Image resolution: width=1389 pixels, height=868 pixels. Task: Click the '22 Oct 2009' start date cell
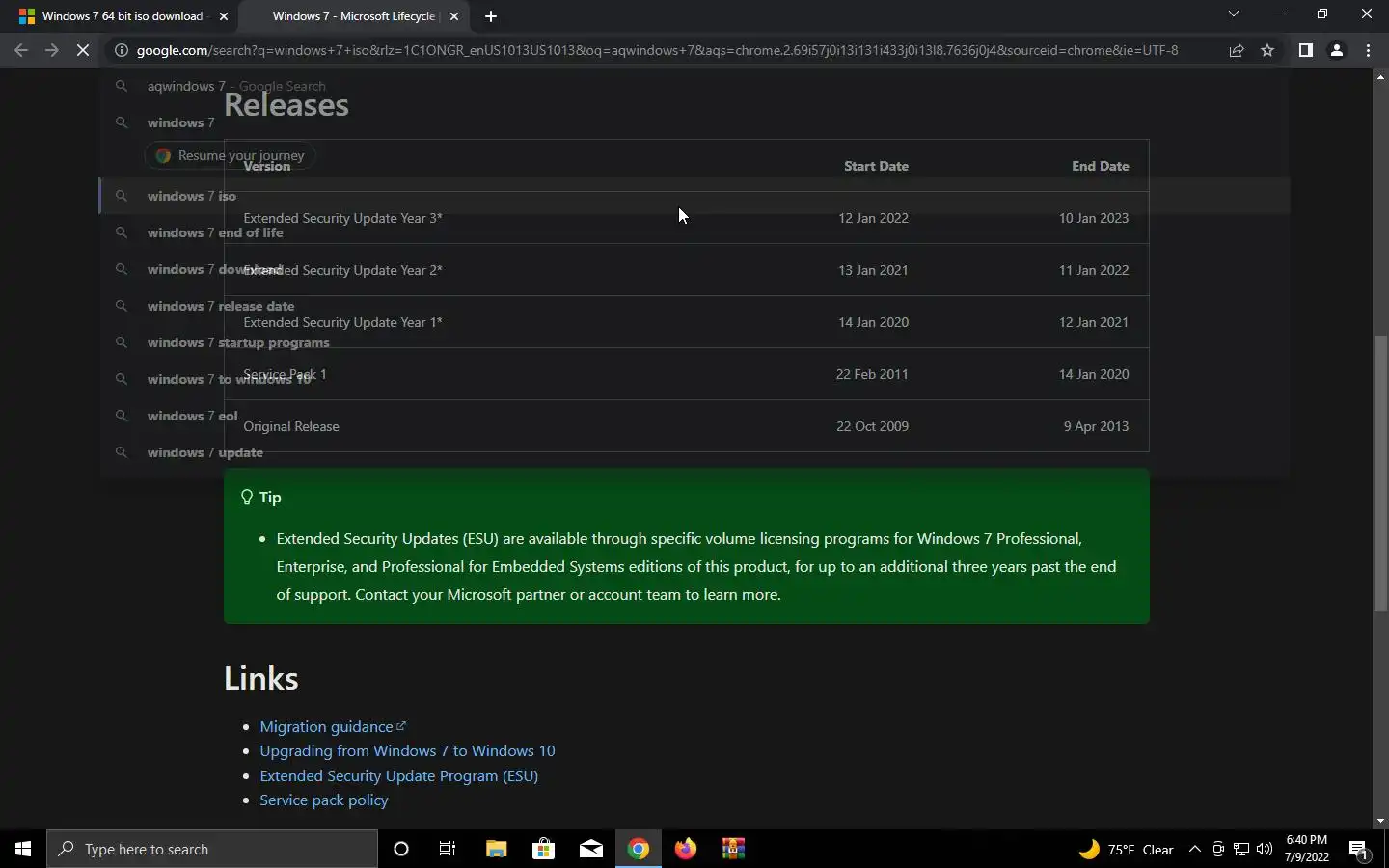[x=872, y=426]
